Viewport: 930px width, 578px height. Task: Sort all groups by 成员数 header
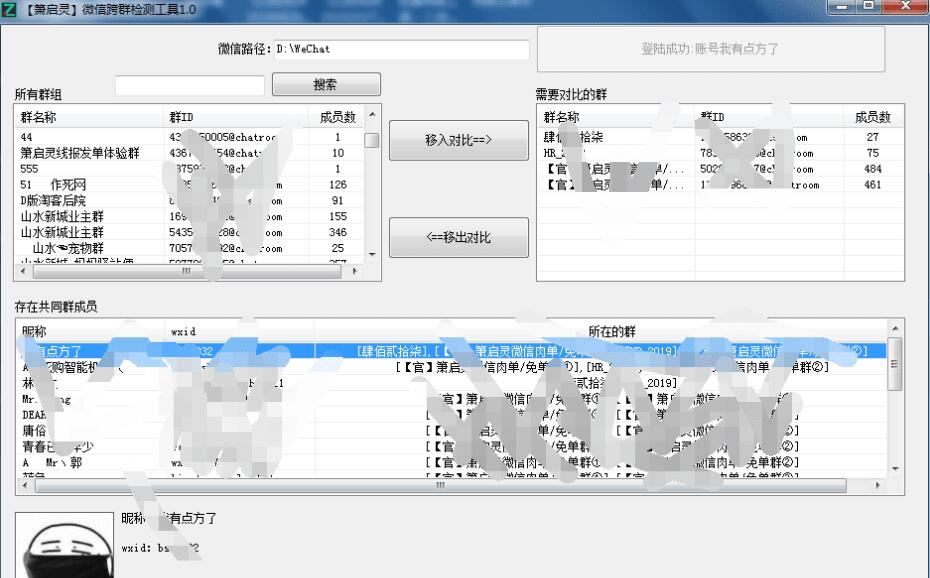[x=337, y=117]
